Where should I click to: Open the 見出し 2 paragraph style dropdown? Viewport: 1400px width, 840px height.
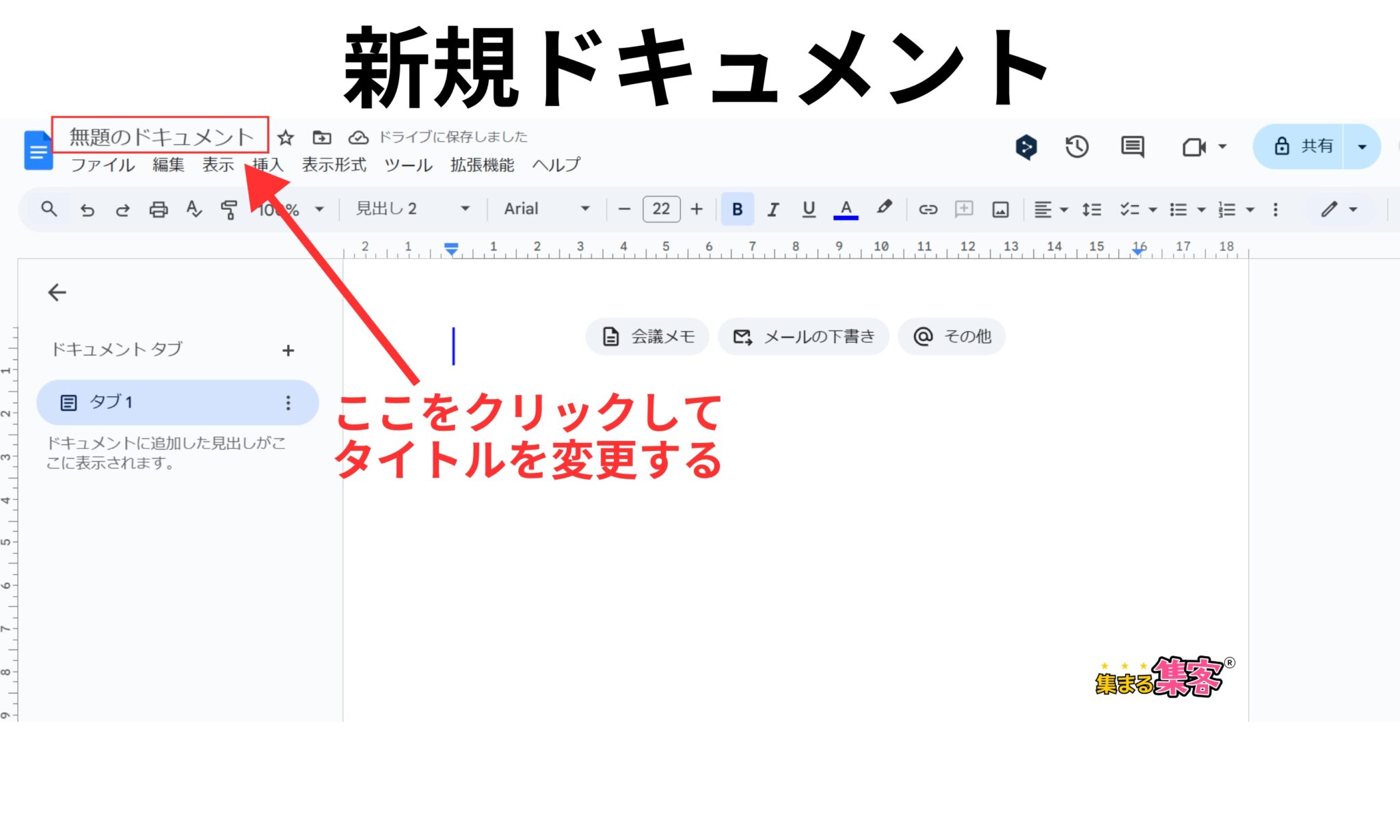pos(413,209)
